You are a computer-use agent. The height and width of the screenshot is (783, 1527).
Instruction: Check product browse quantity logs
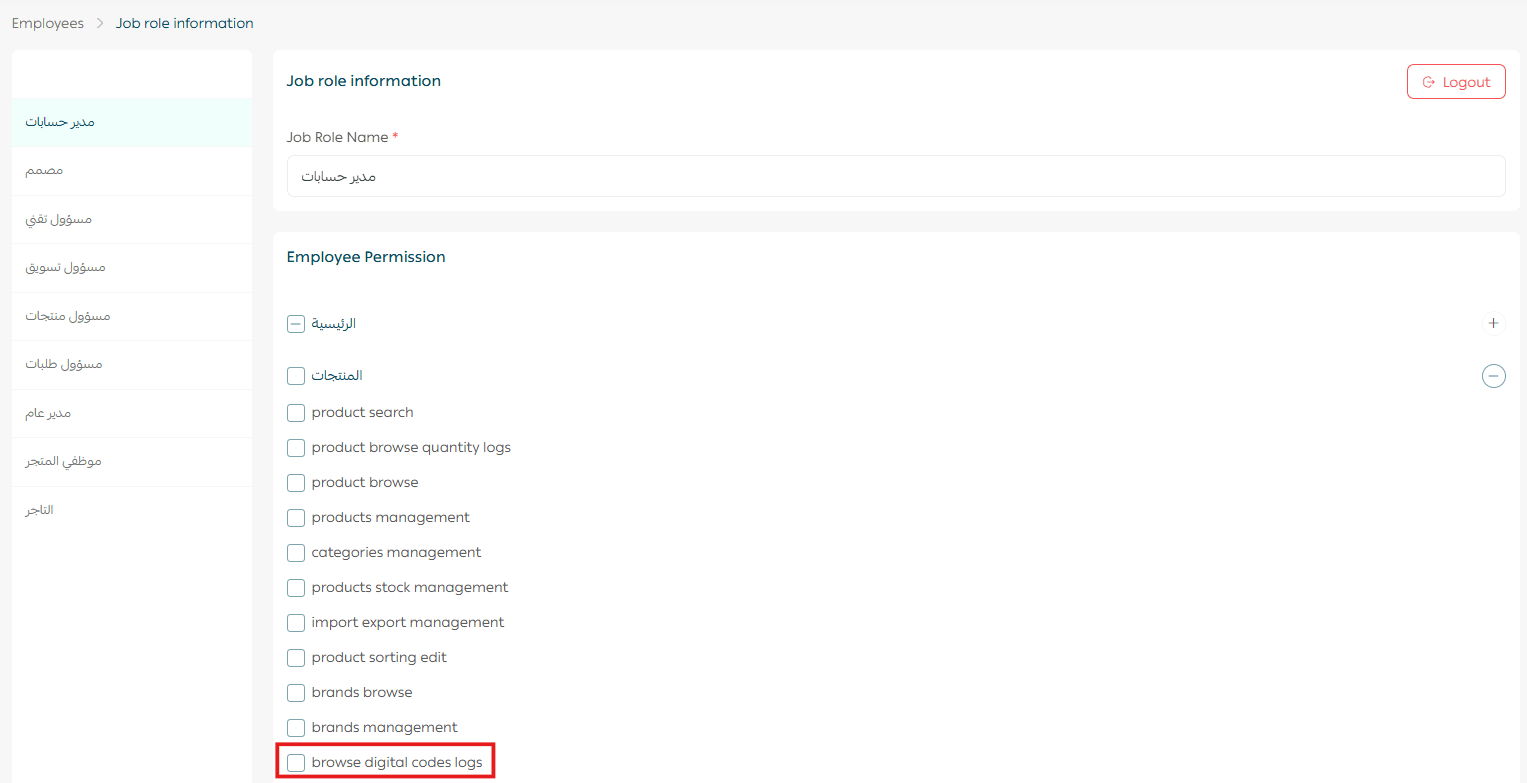coord(296,448)
